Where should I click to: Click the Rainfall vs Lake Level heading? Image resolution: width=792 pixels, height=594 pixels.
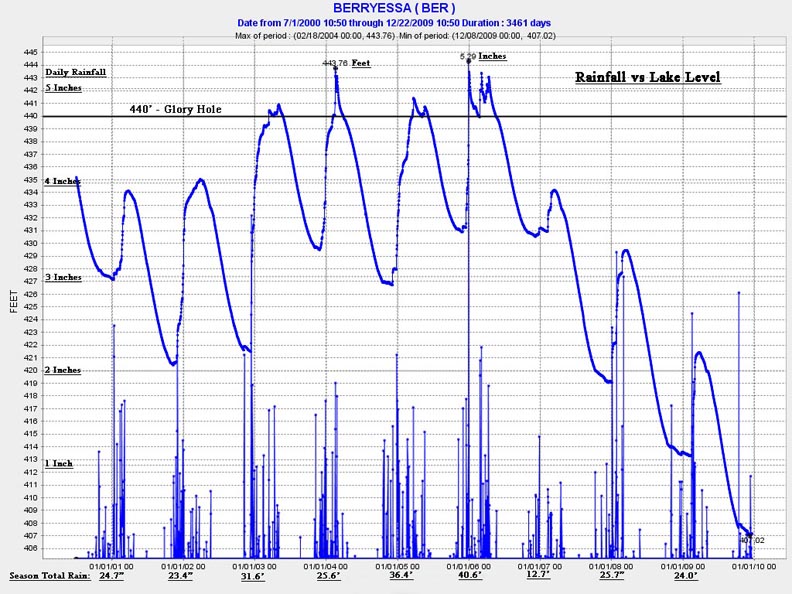(646, 77)
